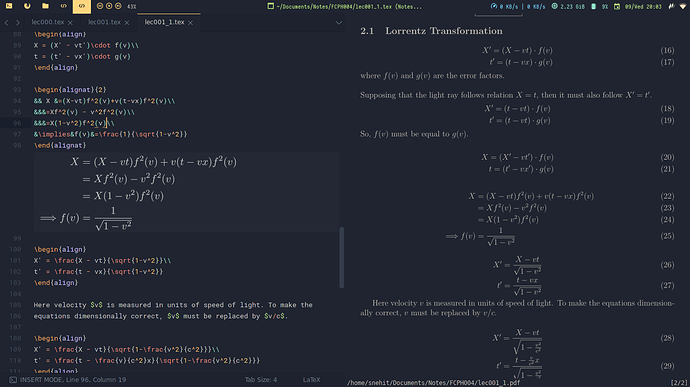Screen dimensions: 690x387
Task: Close the lec001_1.tex tab
Action: [190, 22]
